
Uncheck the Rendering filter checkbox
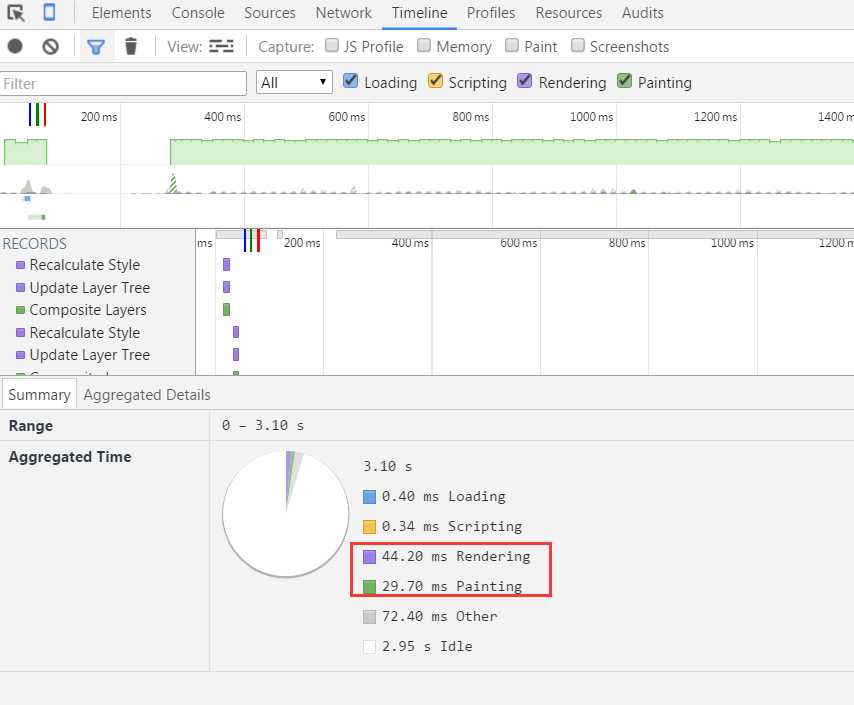[x=524, y=81]
